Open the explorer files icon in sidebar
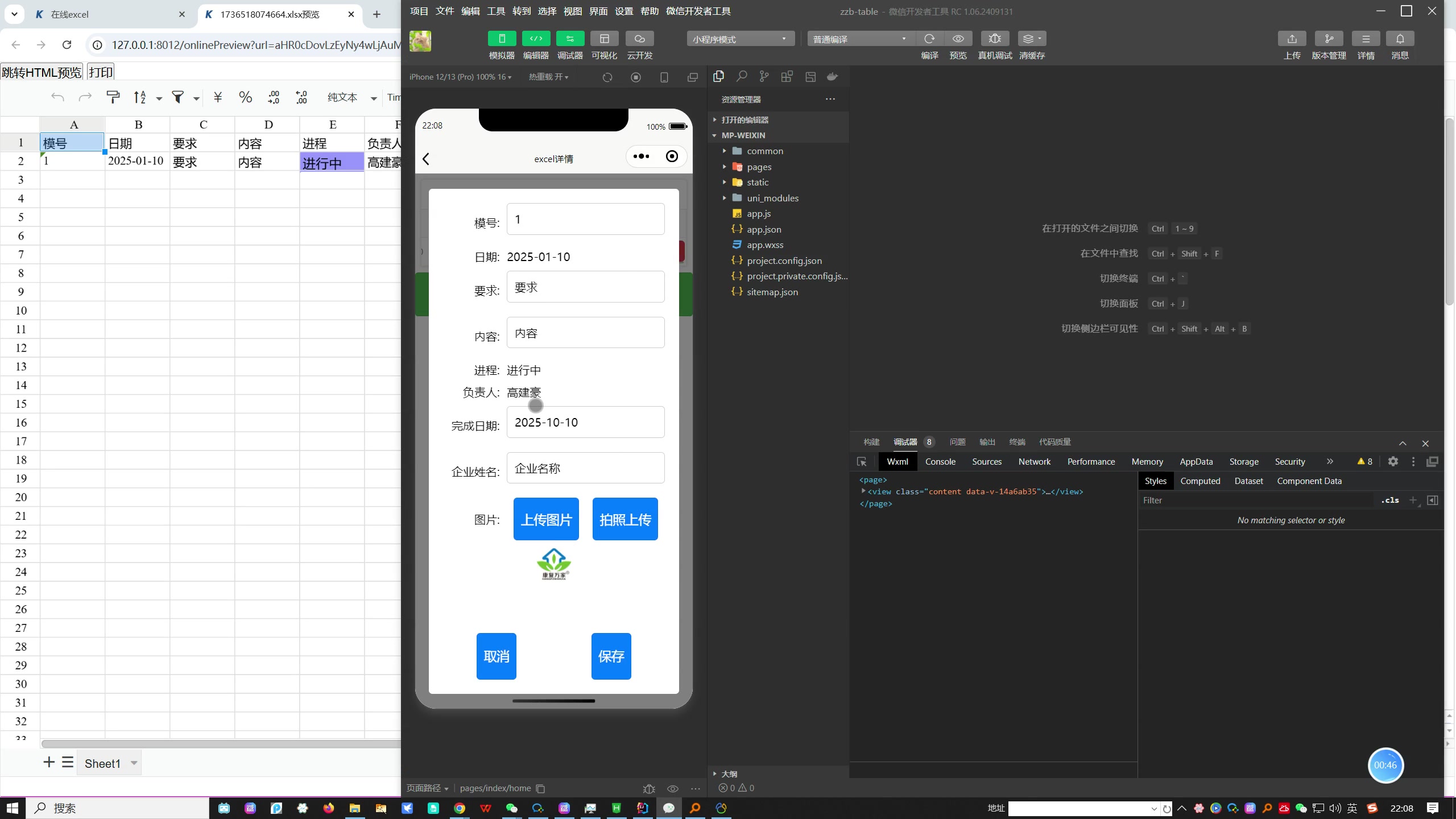Viewport: 1456px width, 819px height. click(x=718, y=77)
